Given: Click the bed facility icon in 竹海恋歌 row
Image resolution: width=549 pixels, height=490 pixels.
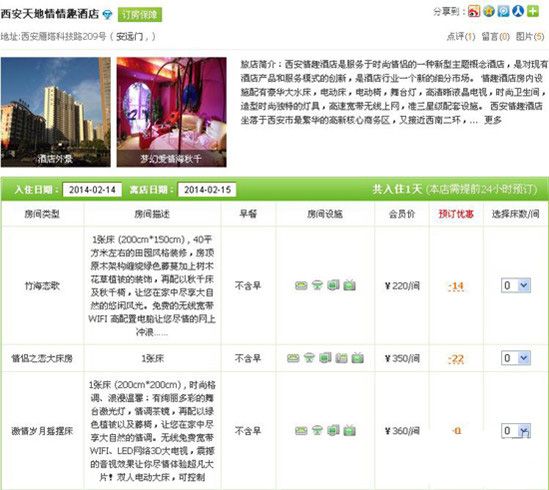Looking at the screenshot, I should click(301, 285).
